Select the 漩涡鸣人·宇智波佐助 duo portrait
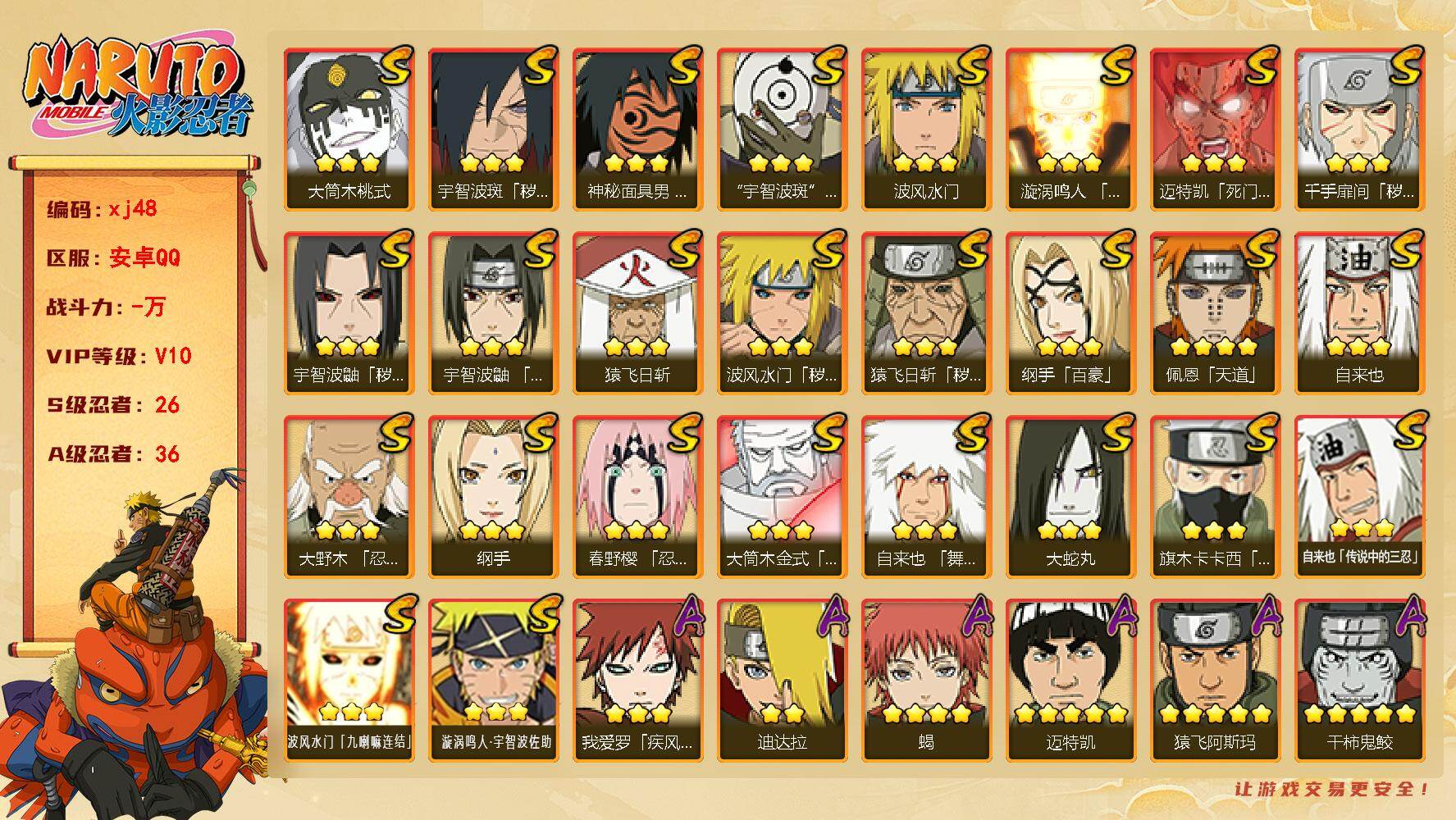The image size is (1456, 820). (493, 681)
